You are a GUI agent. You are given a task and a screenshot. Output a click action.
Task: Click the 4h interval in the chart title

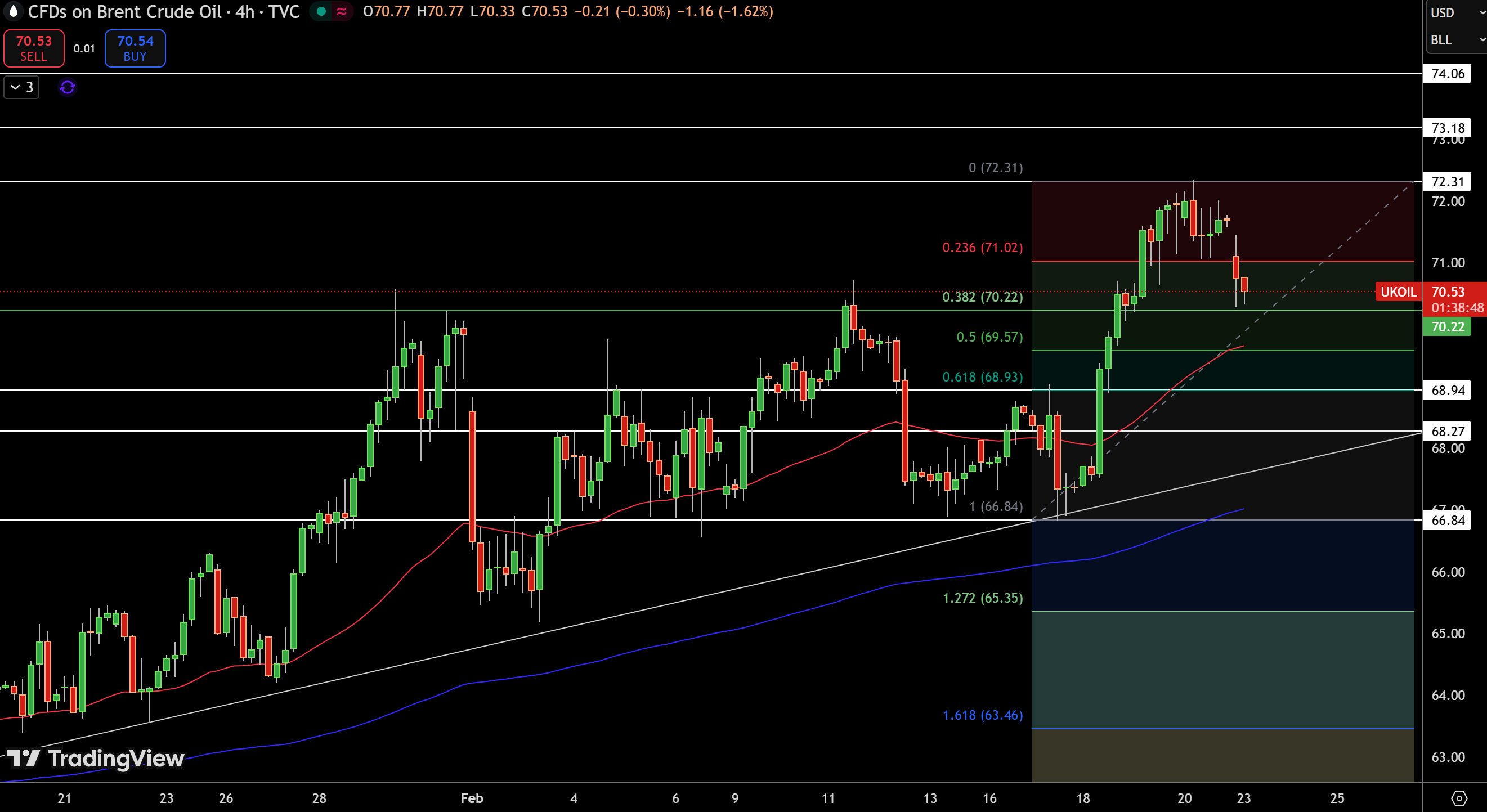coord(245,12)
